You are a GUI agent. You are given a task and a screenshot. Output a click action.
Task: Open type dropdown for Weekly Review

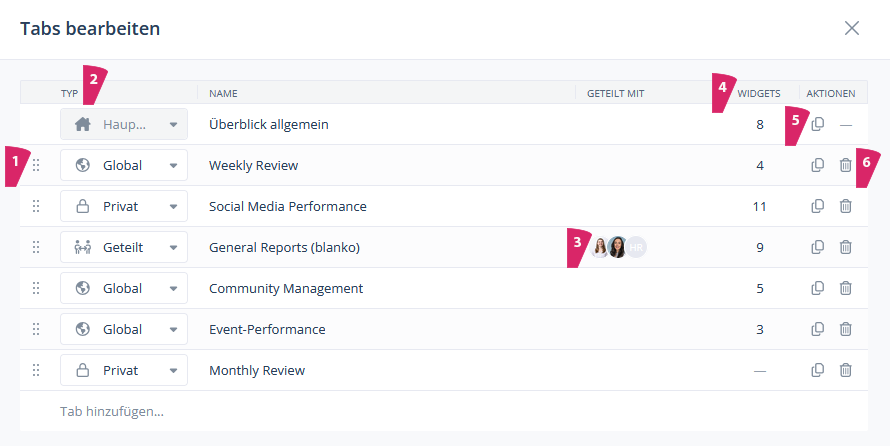(x=124, y=165)
